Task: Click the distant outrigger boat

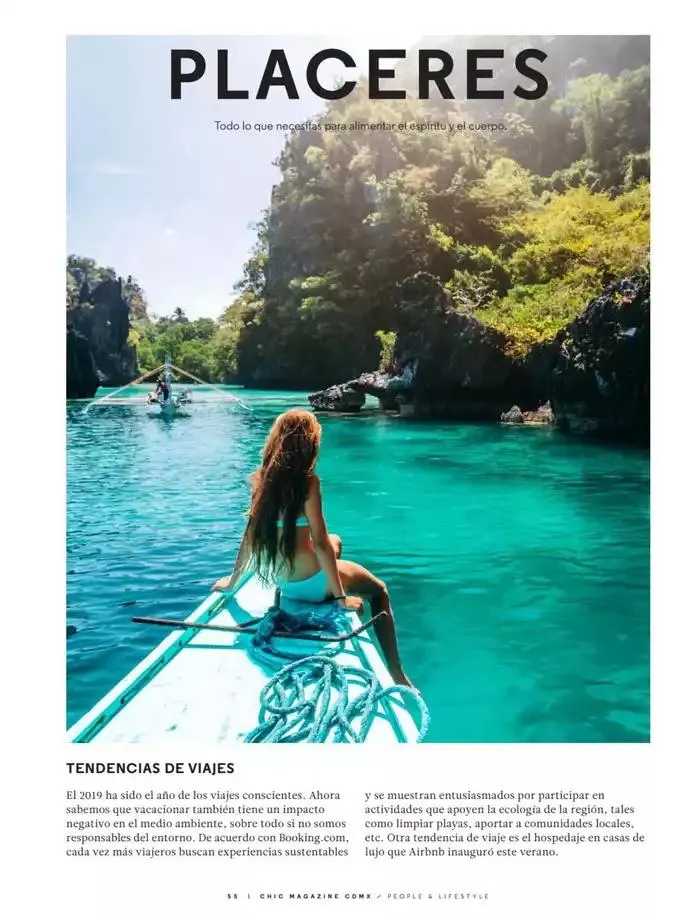Action: pyautogui.click(x=166, y=389)
